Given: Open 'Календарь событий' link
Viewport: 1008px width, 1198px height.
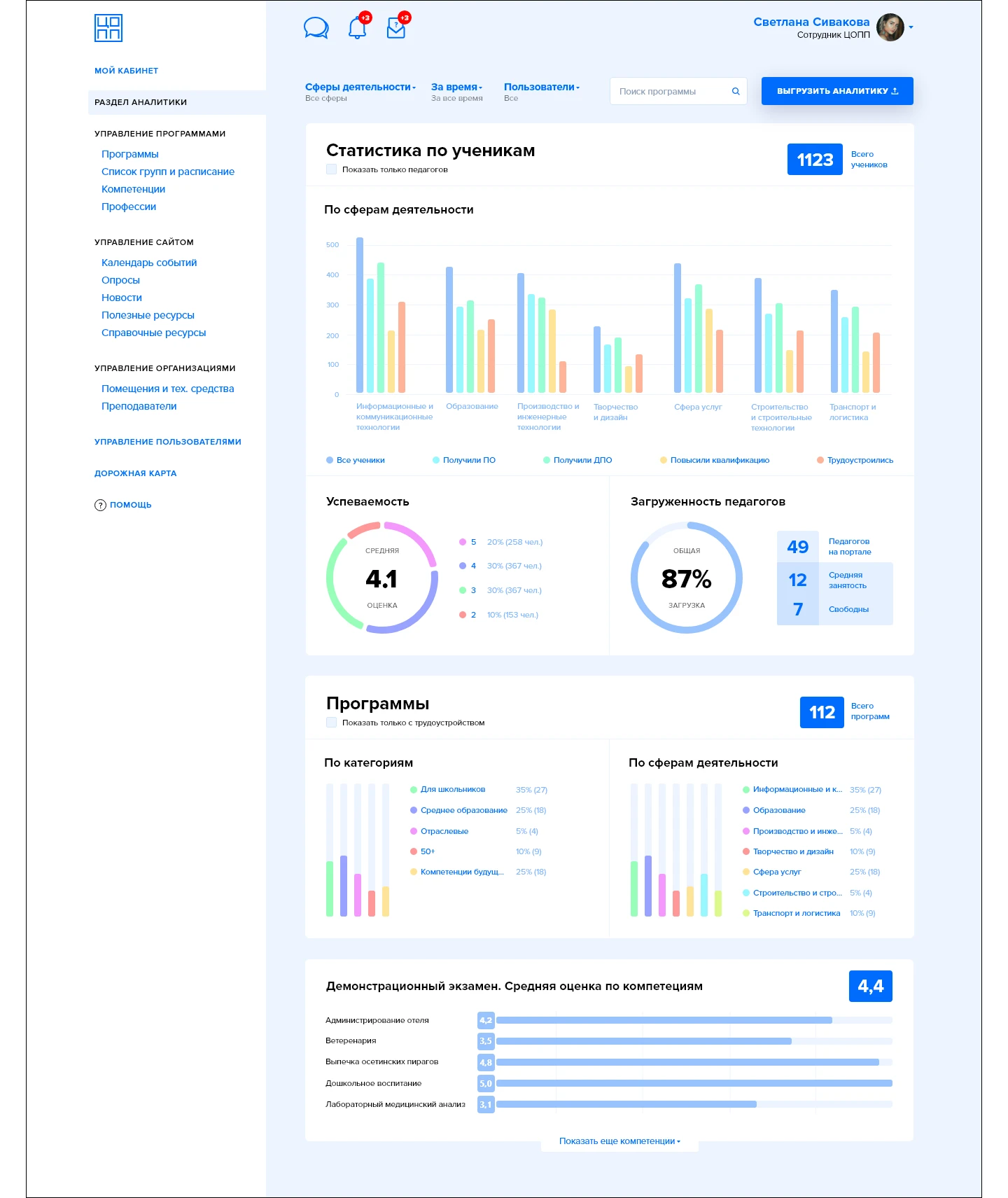Looking at the screenshot, I should pos(149,263).
